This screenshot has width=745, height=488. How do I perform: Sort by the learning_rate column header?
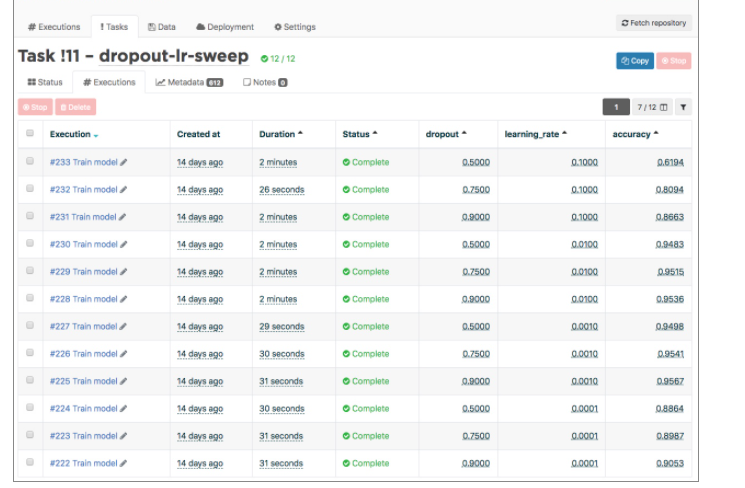(x=535, y=134)
